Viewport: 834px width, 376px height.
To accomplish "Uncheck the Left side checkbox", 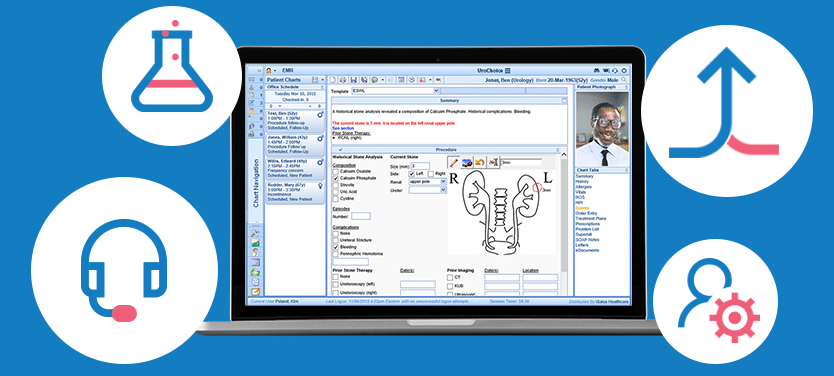I will coord(411,173).
